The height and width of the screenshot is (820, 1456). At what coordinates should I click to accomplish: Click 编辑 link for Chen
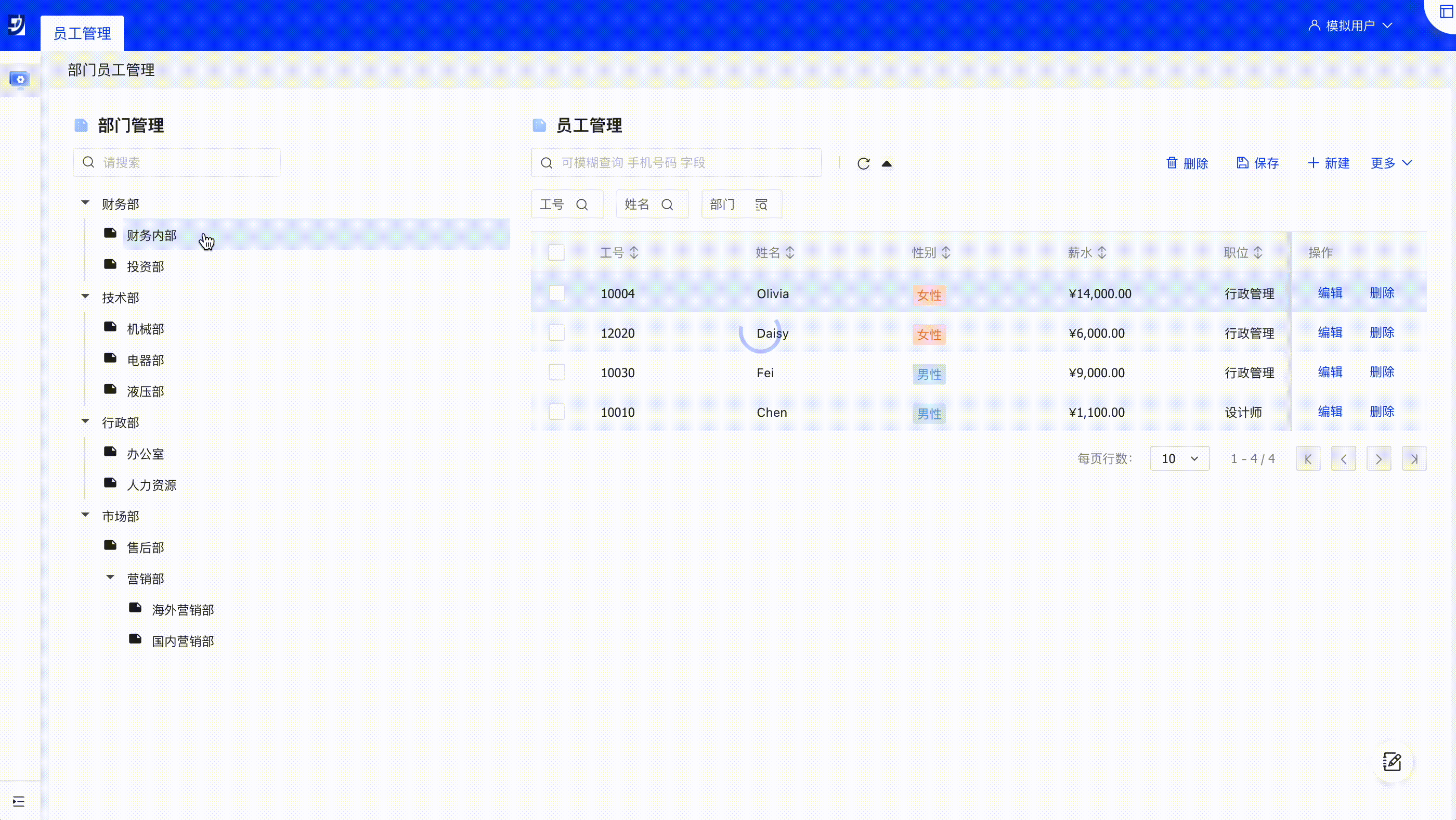click(x=1330, y=411)
